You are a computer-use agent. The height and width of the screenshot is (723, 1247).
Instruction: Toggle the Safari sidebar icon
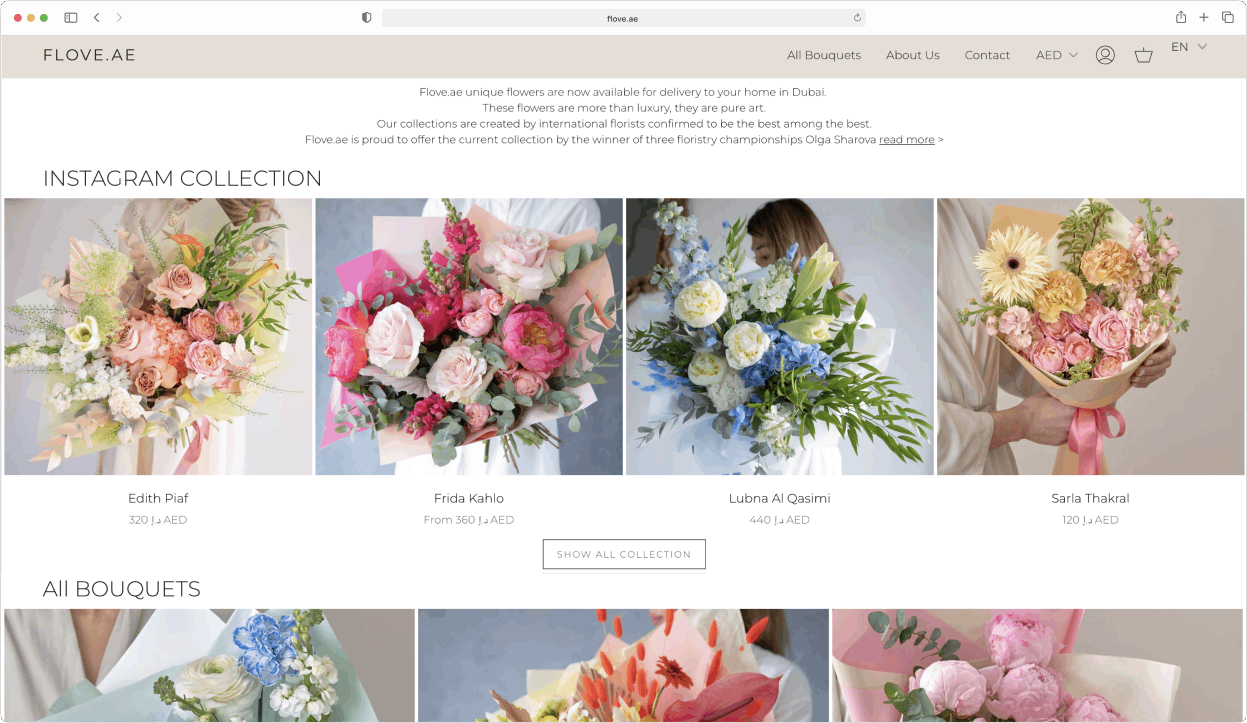[x=71, y=17]
